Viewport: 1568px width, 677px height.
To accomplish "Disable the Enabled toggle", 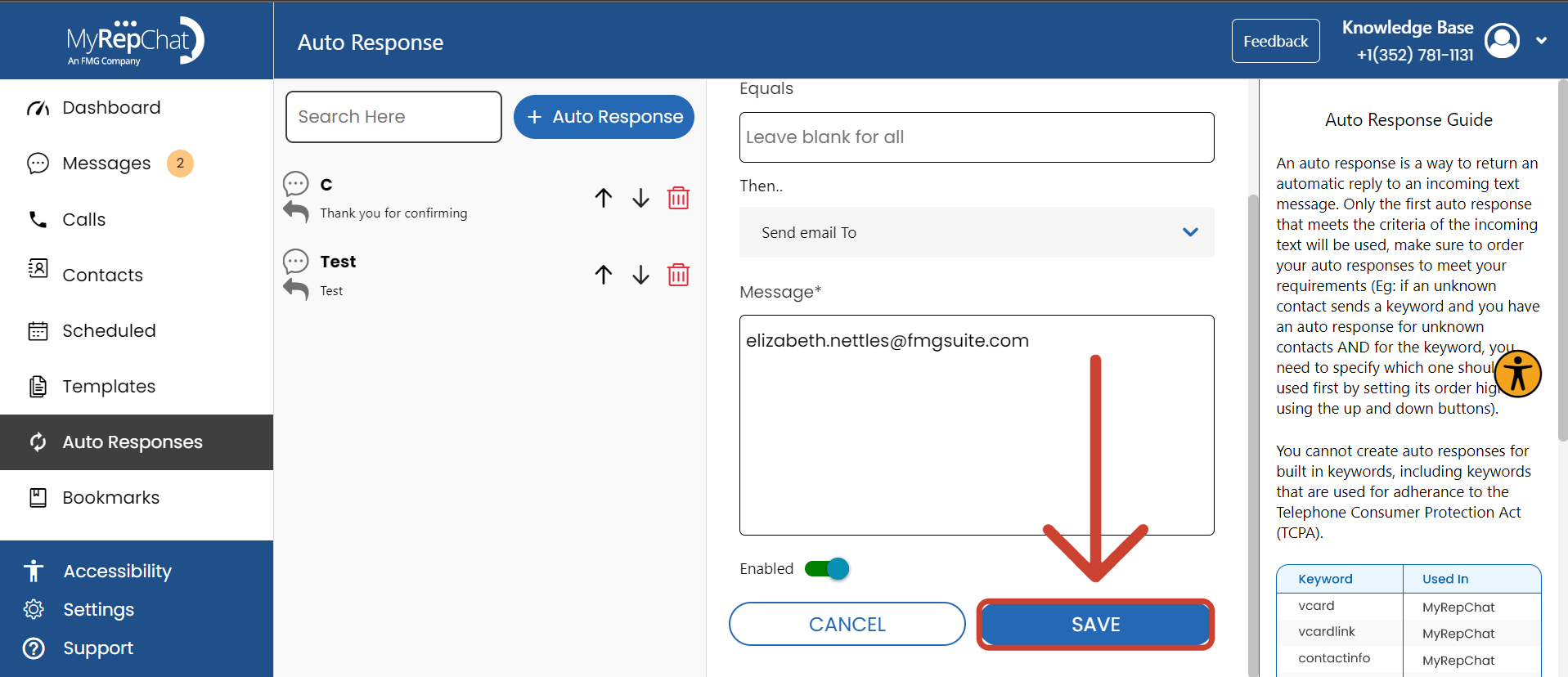I will [827, 568].
